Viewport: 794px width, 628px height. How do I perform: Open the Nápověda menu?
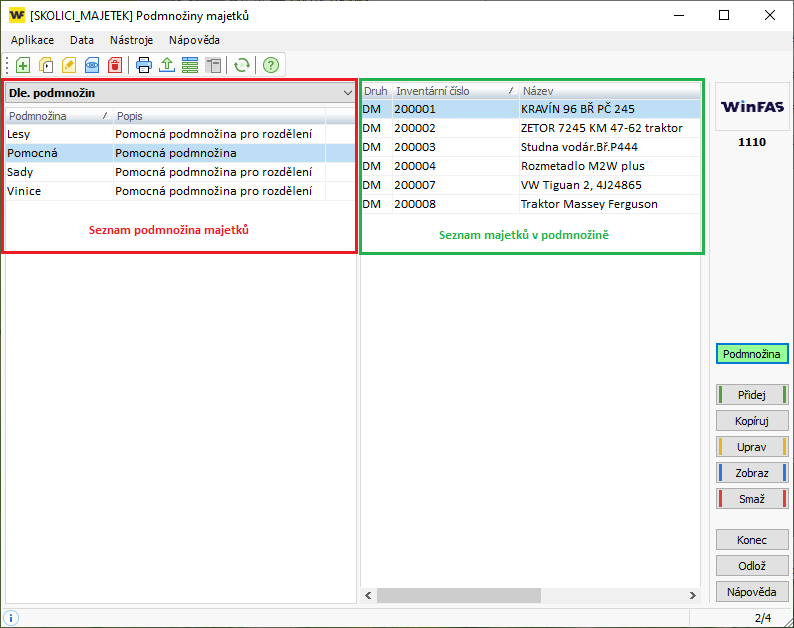point(194,40)
